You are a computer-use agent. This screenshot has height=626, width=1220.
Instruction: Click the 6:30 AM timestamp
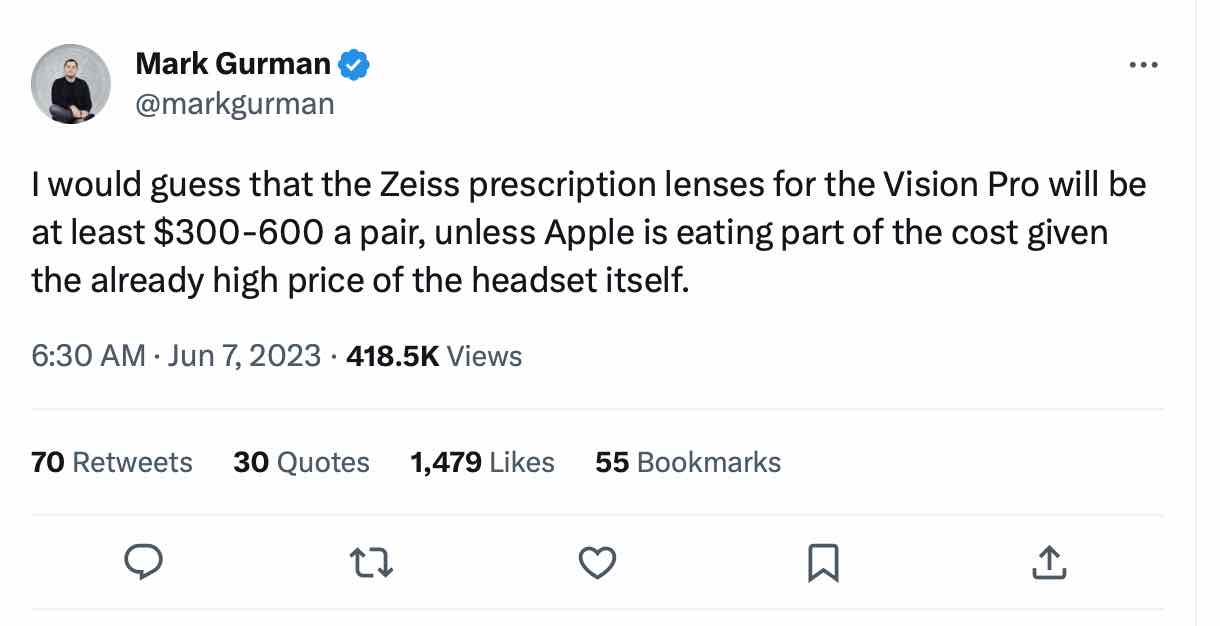[88, 355]
